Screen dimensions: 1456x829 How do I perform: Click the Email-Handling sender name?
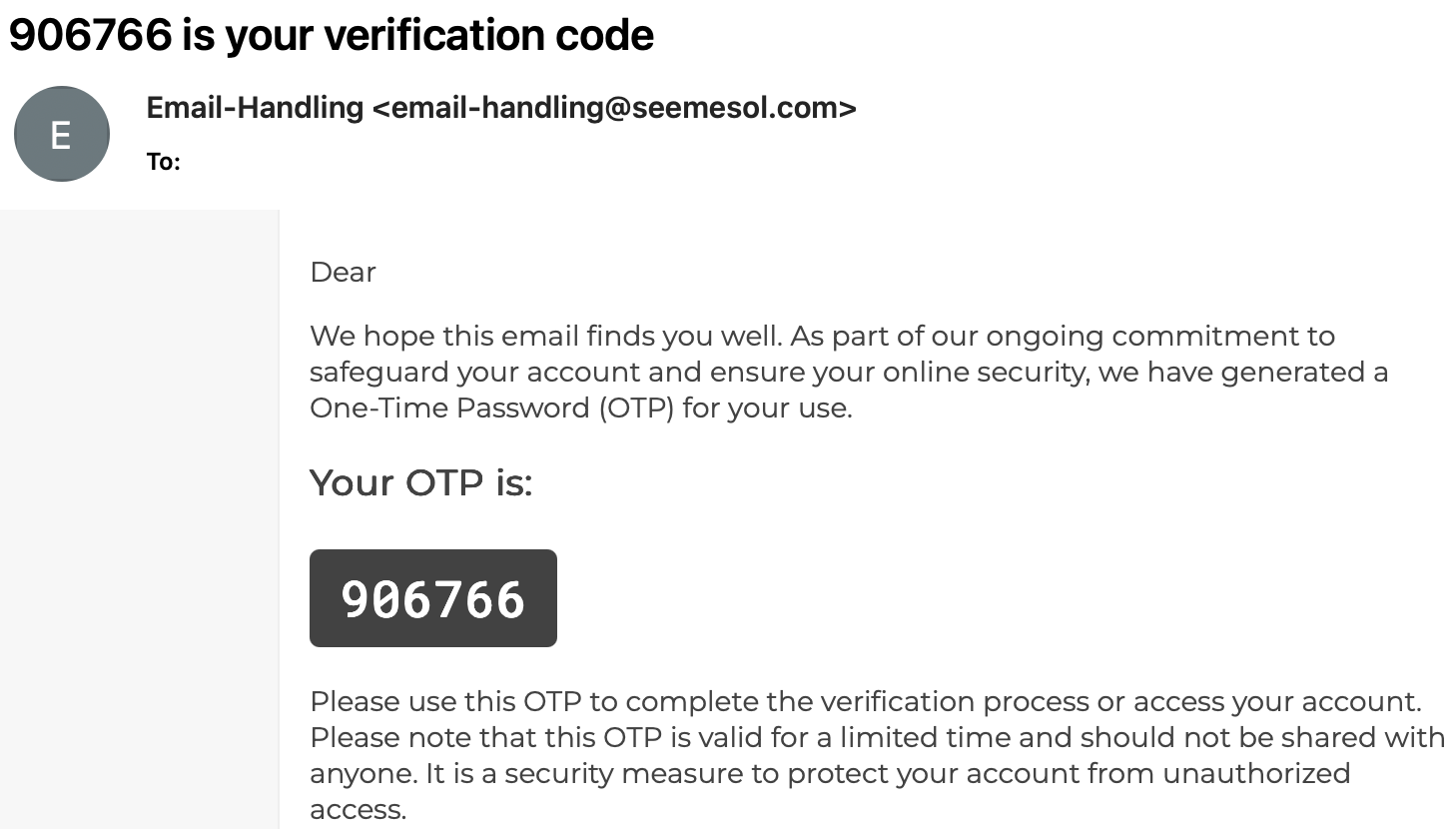tap(255, 108)
